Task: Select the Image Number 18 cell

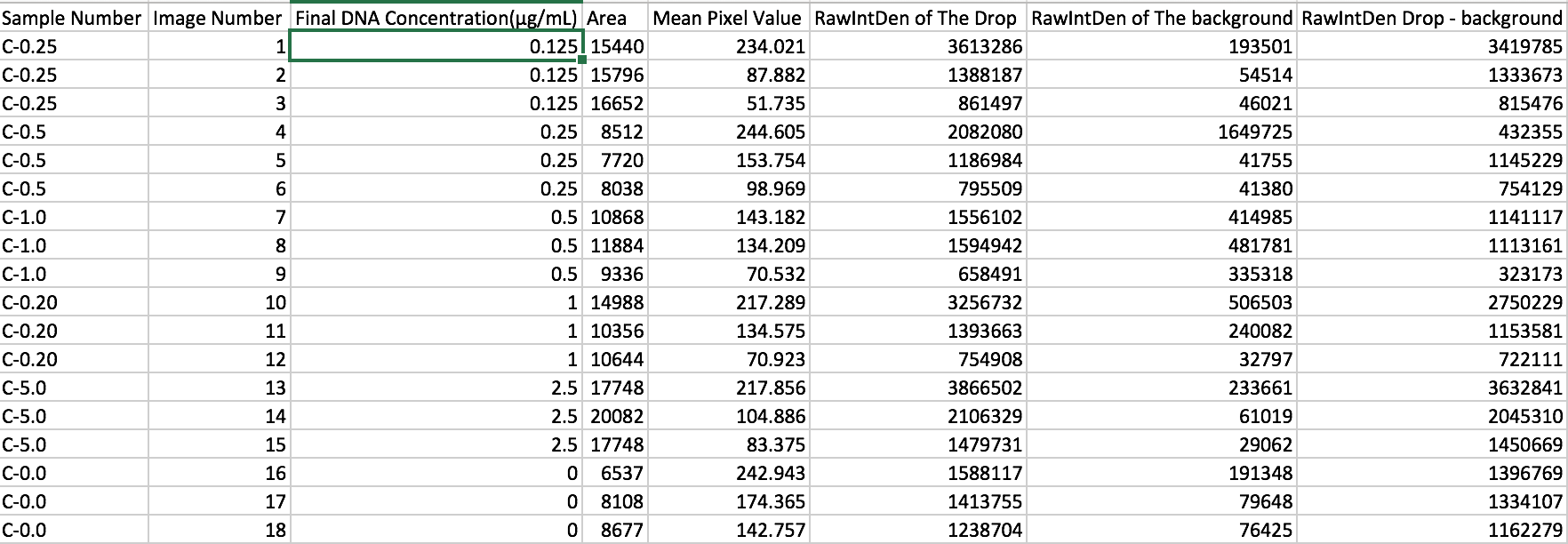Action: tap(218, 530)
